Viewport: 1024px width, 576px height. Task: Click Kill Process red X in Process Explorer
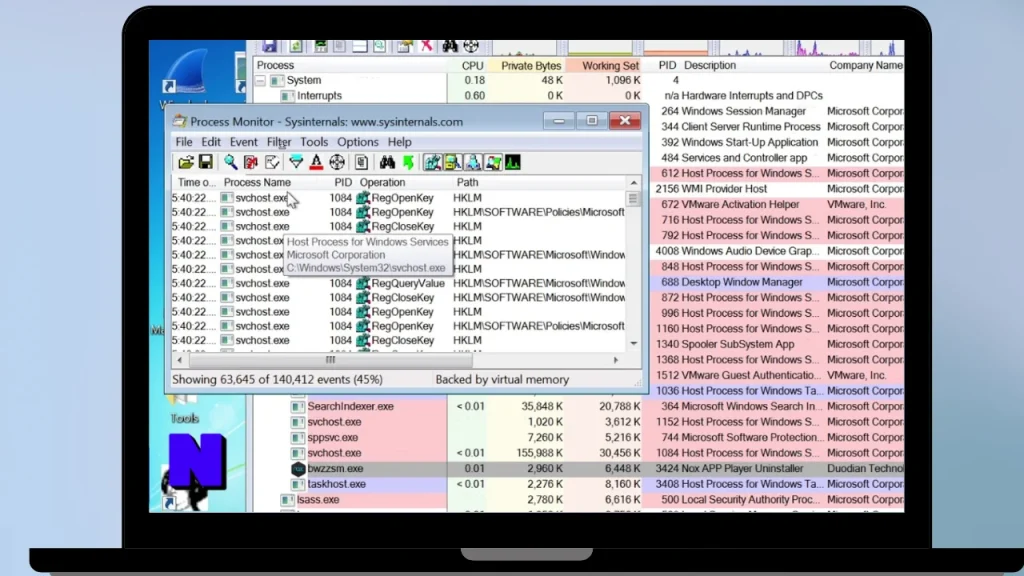click(x=426, y=46)
